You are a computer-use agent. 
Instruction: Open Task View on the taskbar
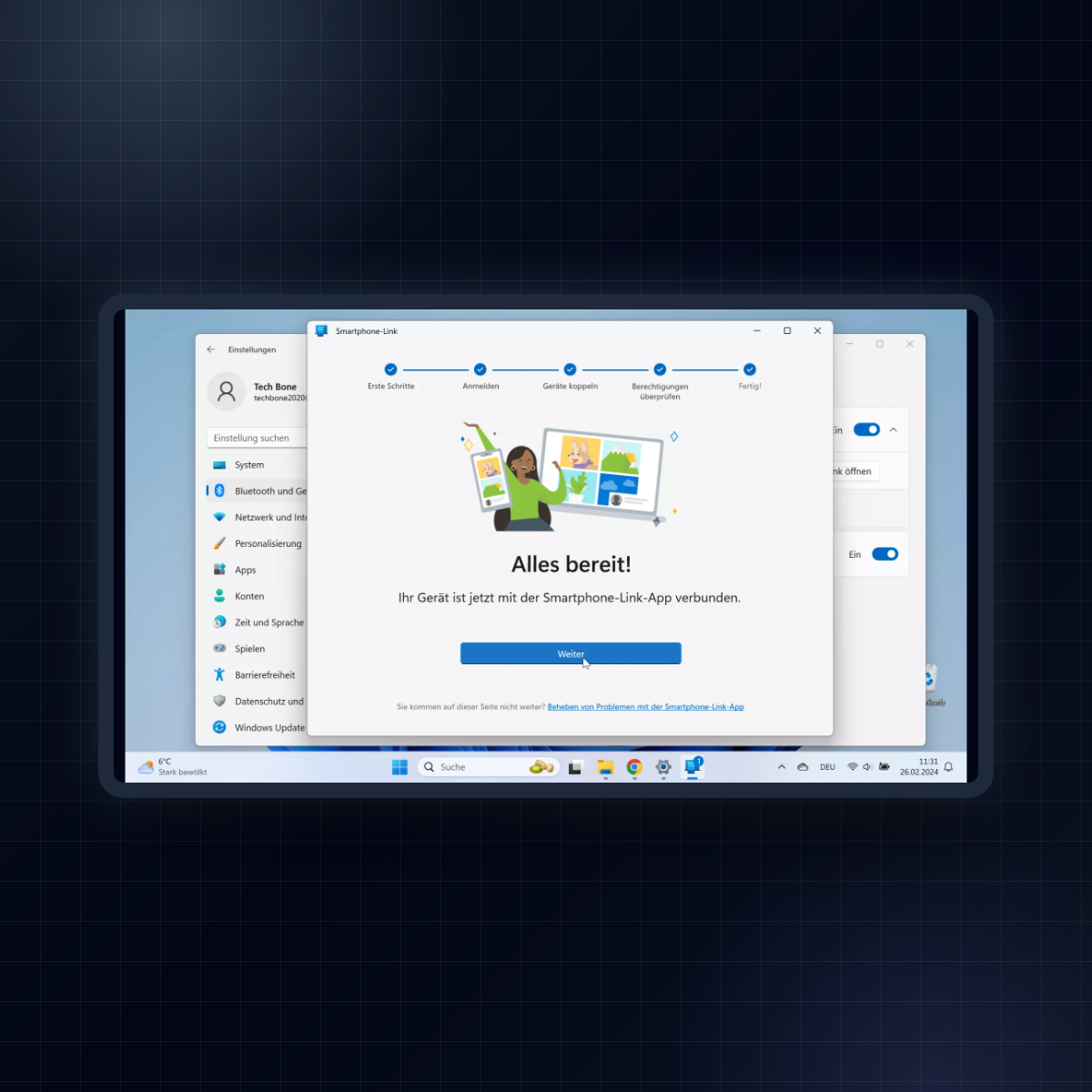pyautogui.click(x=575, y=768)
